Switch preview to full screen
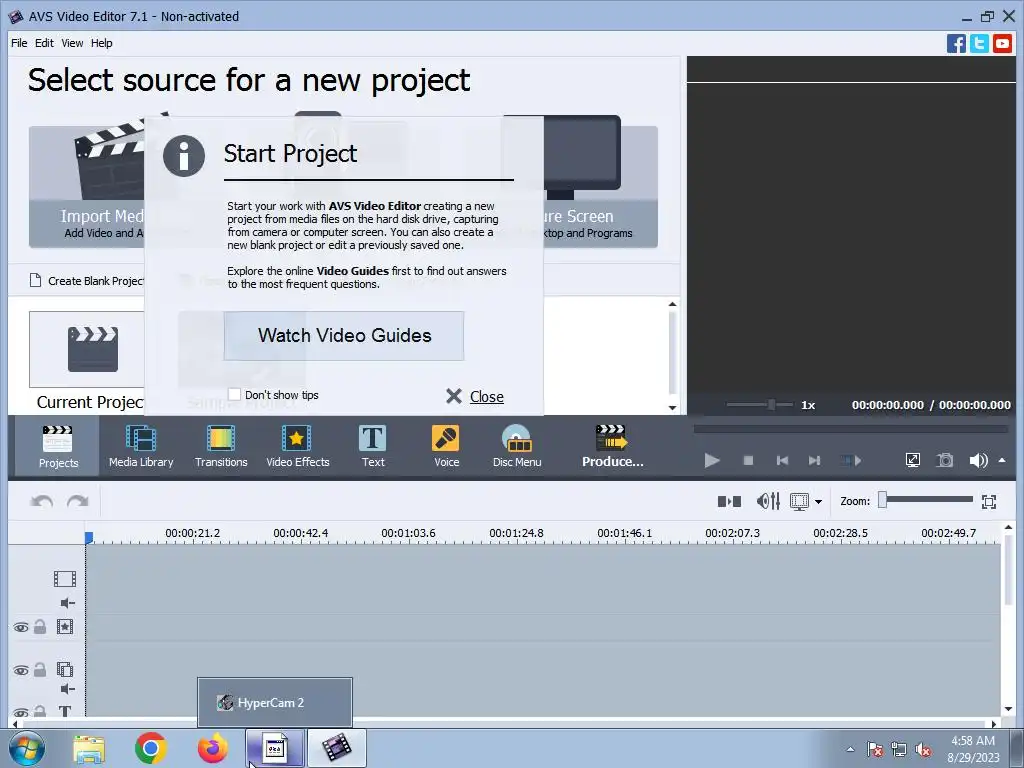This screenshot has width=1024, height=768. [913, 460]
